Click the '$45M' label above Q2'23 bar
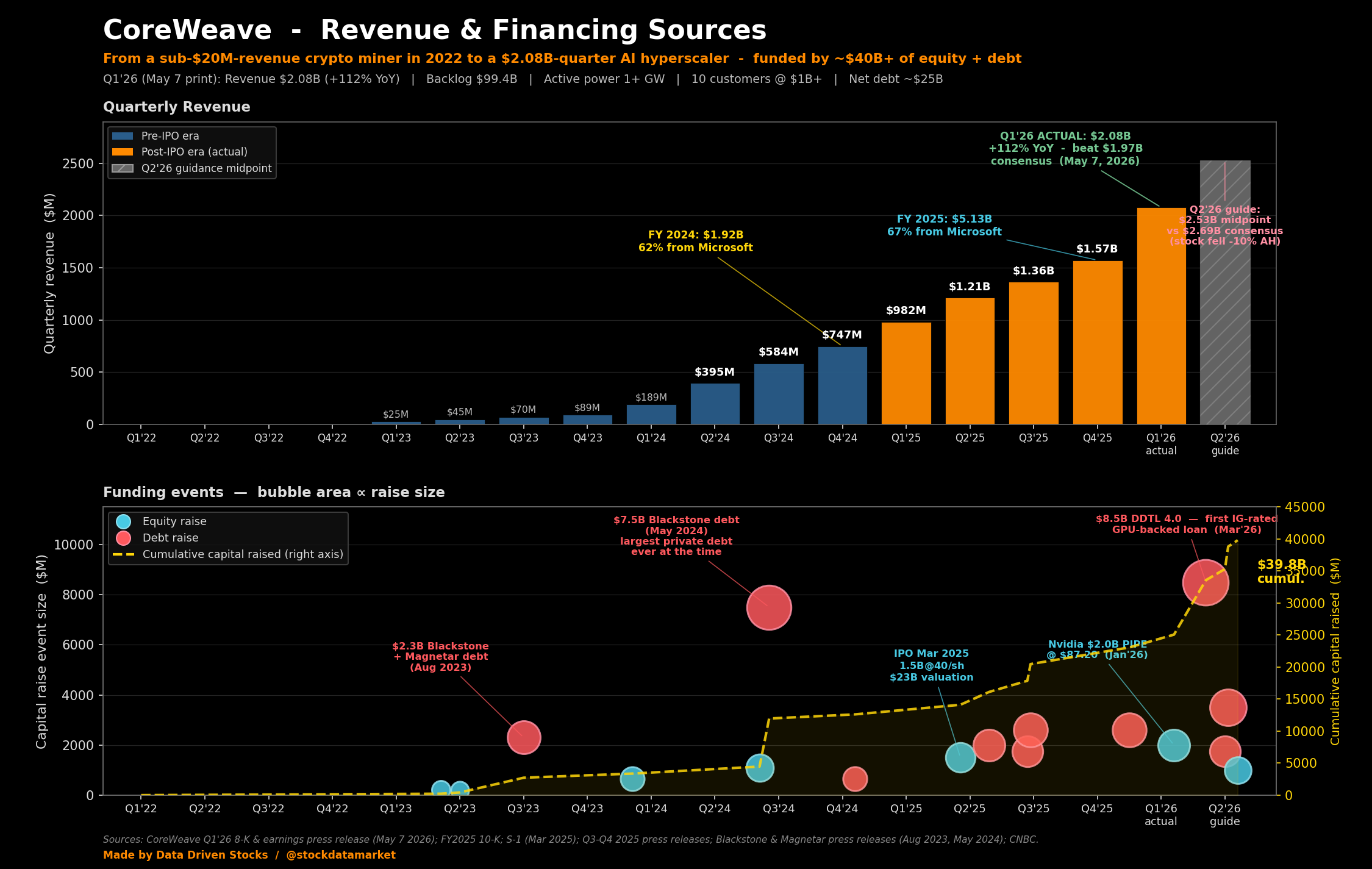Screen dimensions: 1372x869 [x=460, y=412]
